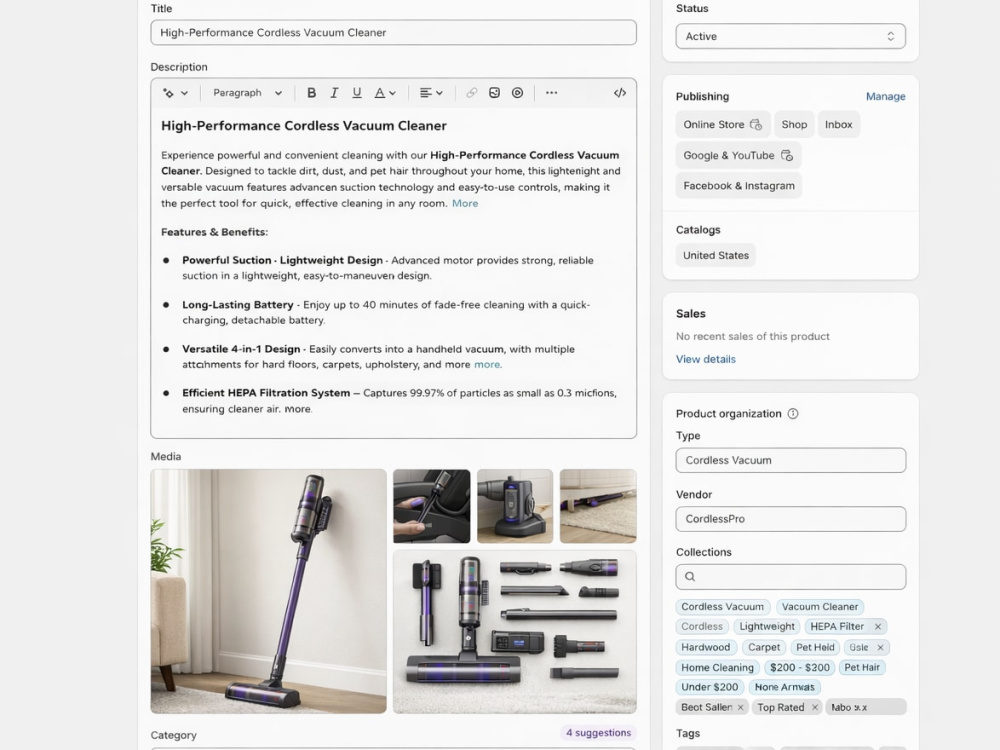Select the Online Store channel
Screen dimensions: 1000x750
pyautogui.click(x=723, y=124)
